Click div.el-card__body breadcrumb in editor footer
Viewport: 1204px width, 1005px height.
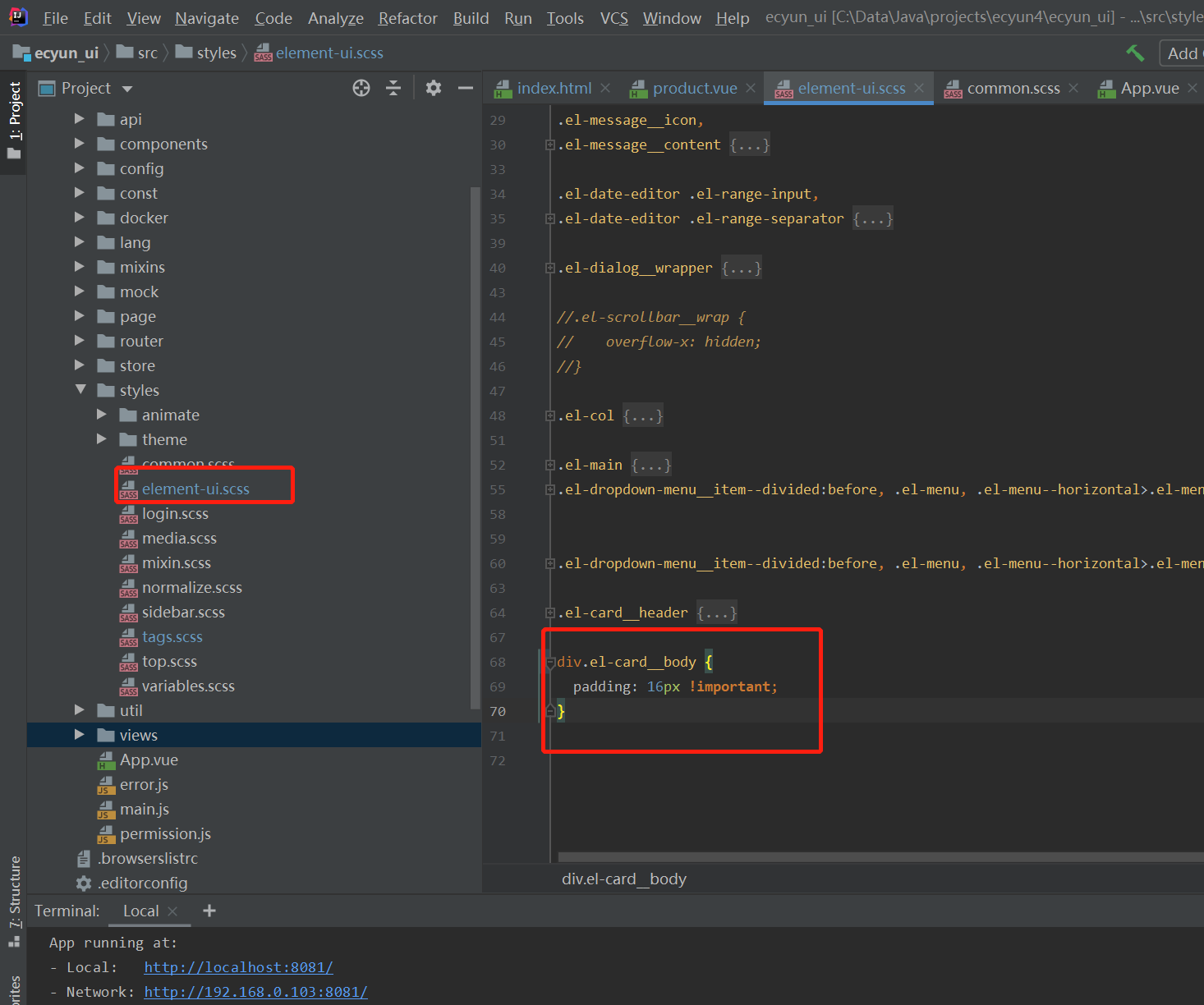pyautogui.click(x=624, y=879)
